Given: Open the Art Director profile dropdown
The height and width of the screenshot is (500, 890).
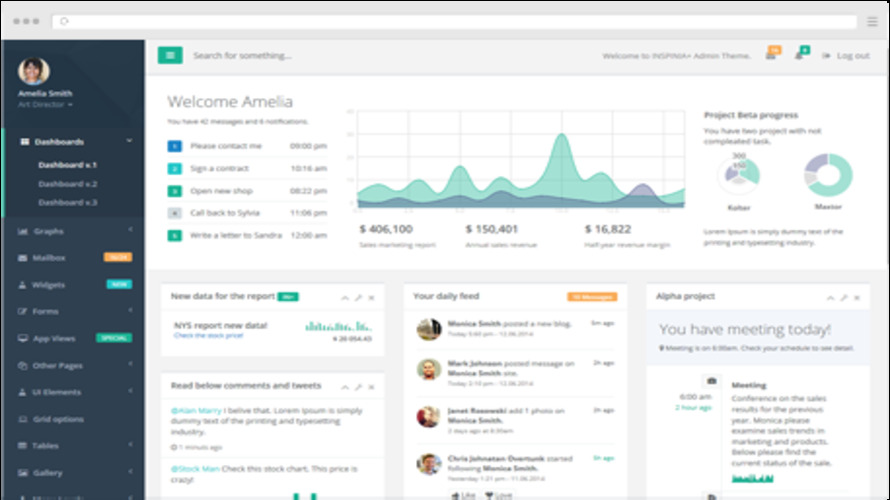Looking at the screenshot, I should click(x=45, y=104).
